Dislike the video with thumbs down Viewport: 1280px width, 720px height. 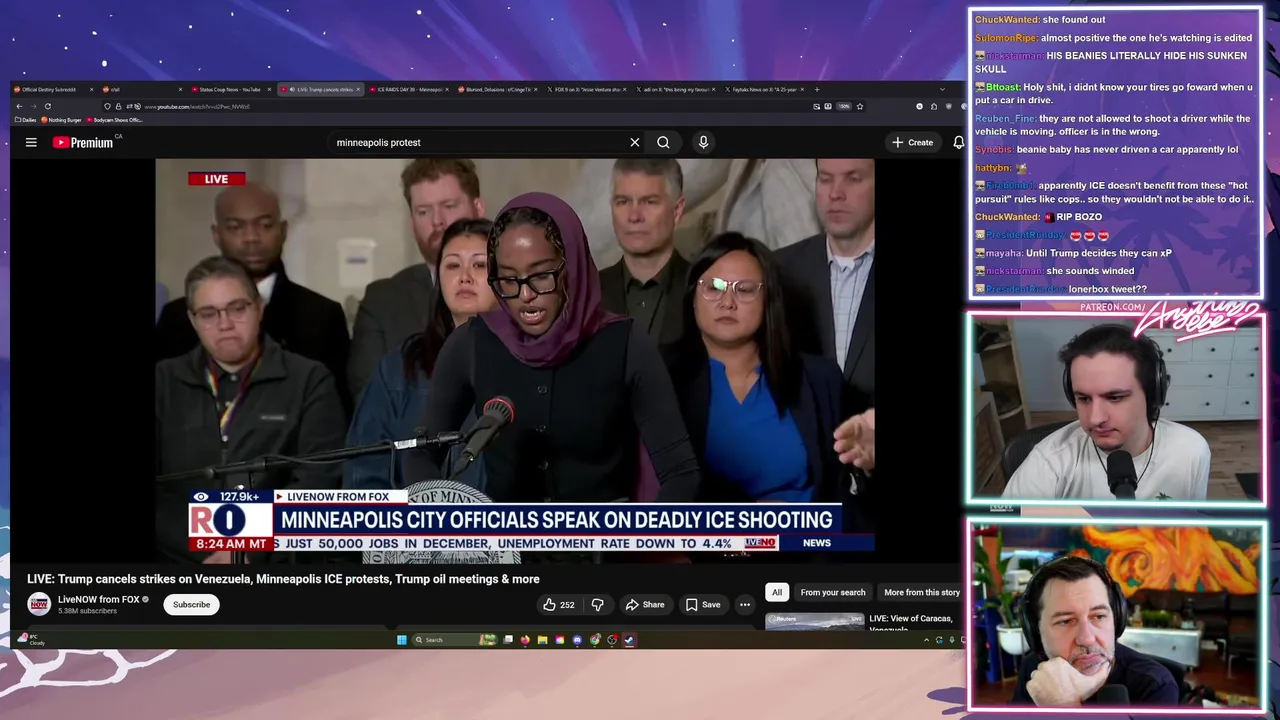tap(597, 604)
